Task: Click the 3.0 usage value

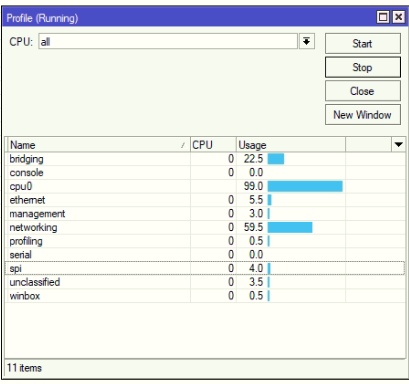Action: coord(256,214)
